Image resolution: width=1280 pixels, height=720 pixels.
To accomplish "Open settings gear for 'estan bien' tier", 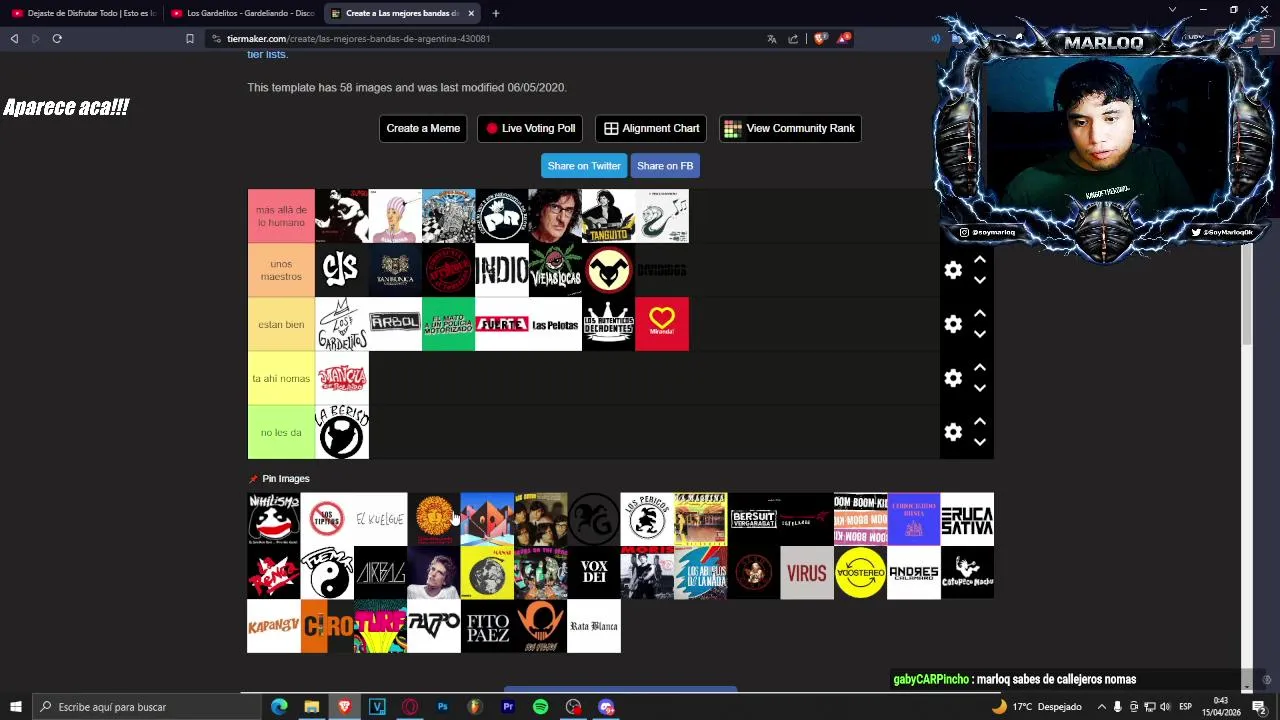I will coord(953,324).
